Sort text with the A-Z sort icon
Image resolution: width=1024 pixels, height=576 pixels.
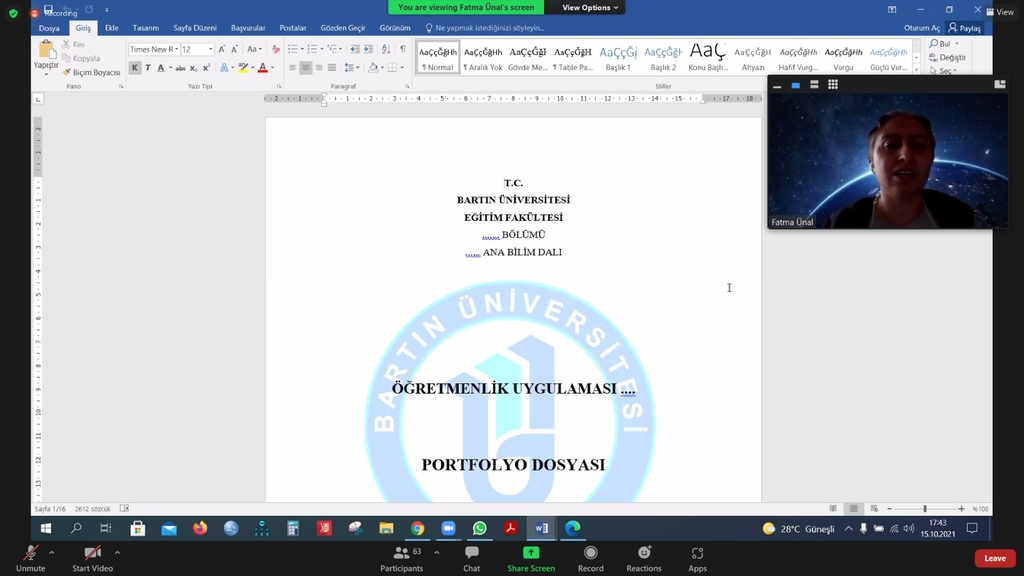(x=386, y=50)
